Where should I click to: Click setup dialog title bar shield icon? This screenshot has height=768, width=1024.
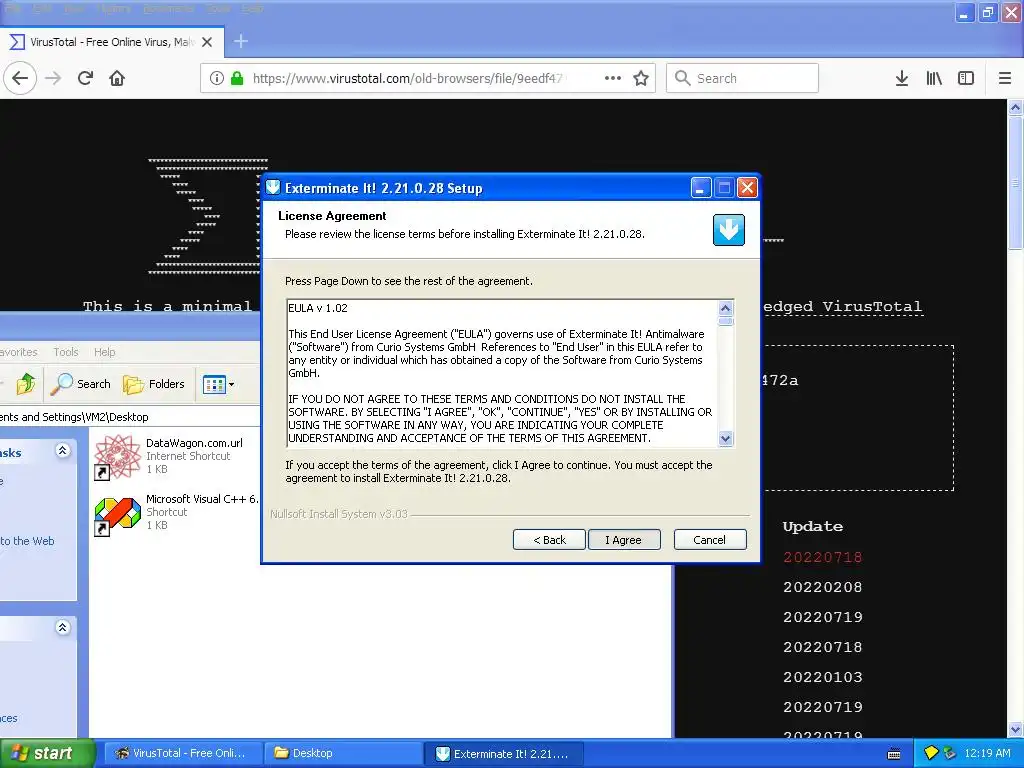coord(273,187)
